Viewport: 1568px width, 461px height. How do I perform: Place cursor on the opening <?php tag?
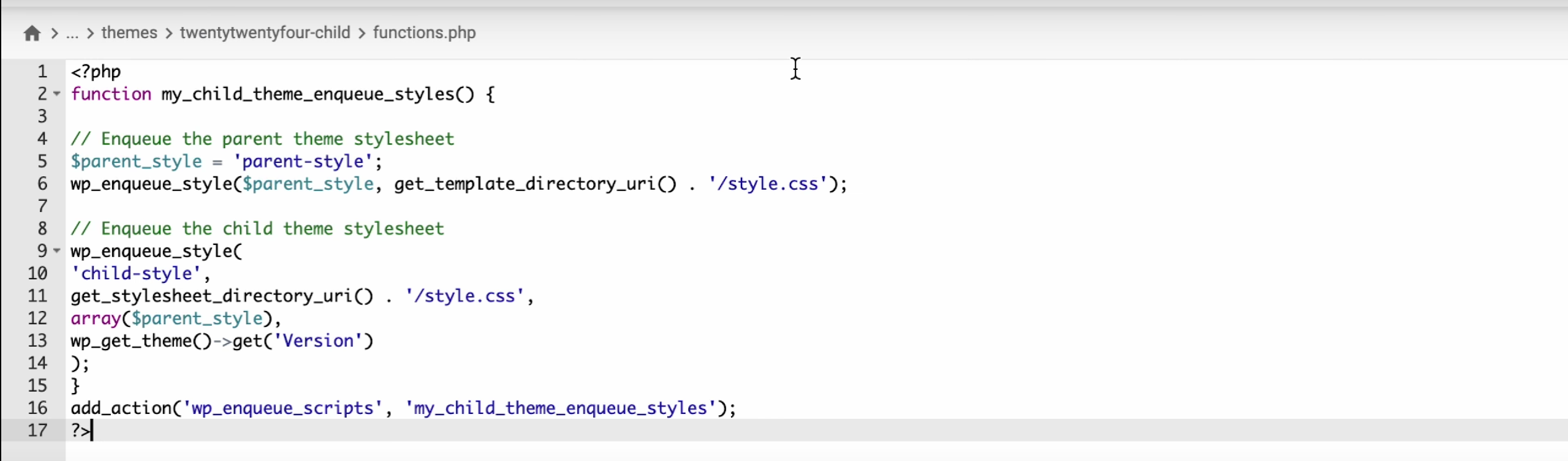pos(96,72)
